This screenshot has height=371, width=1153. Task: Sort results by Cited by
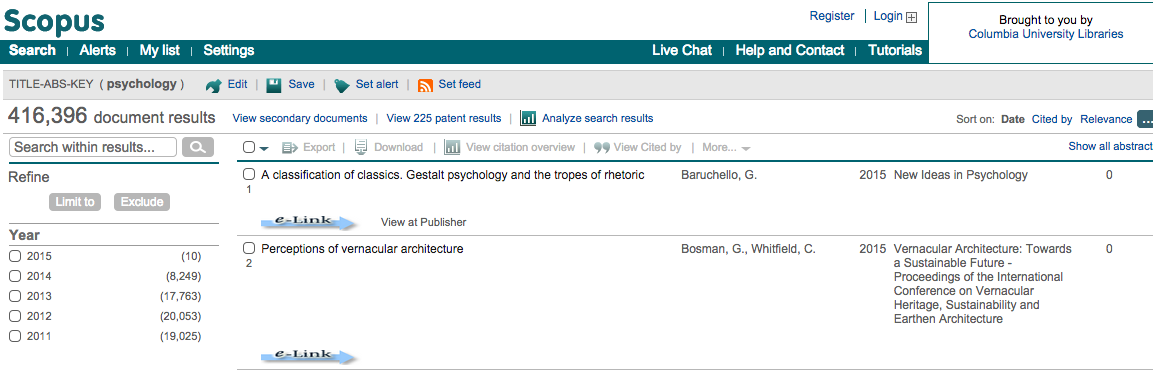click(1052, 119)
